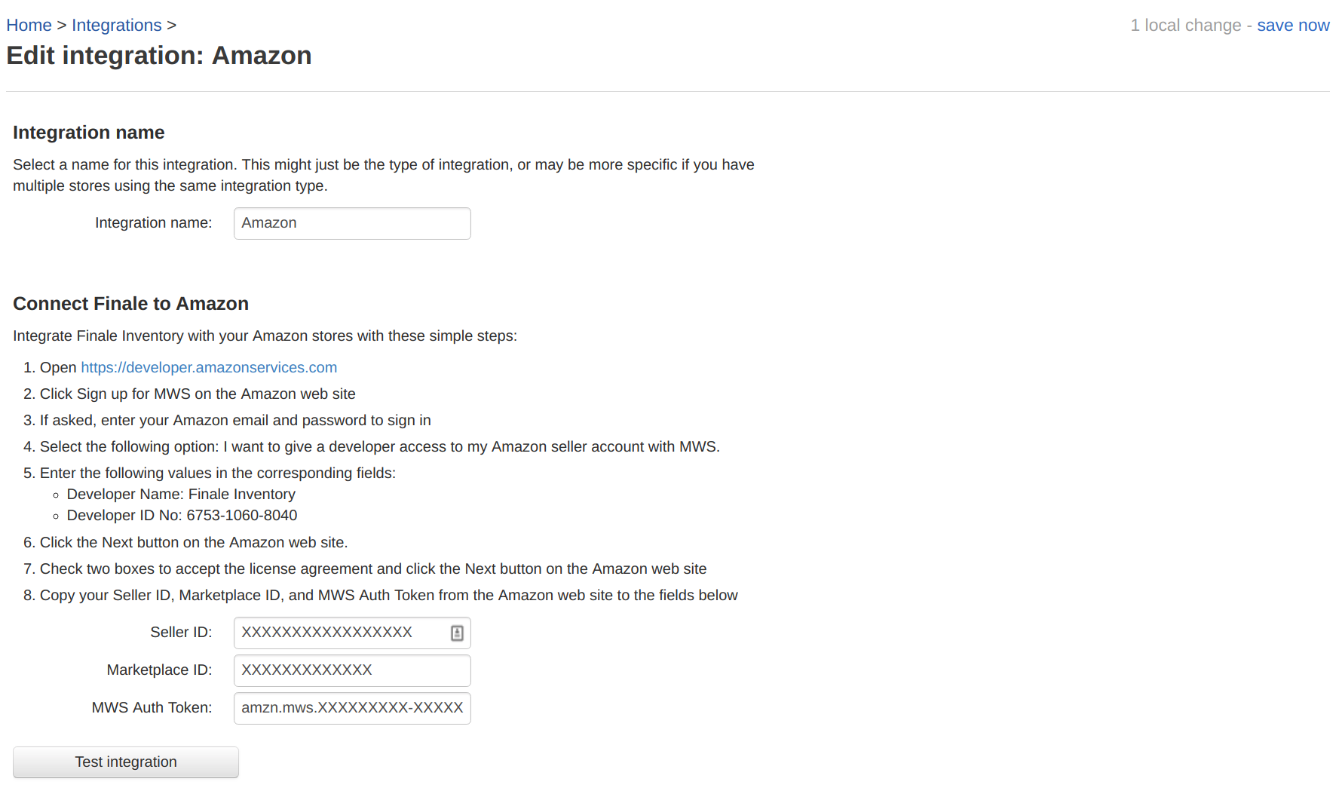This screenshot has height=798, width=1343.
Task: Click 'Developer ID No: 6753-1060-8040' text
Action: point(182,516)
